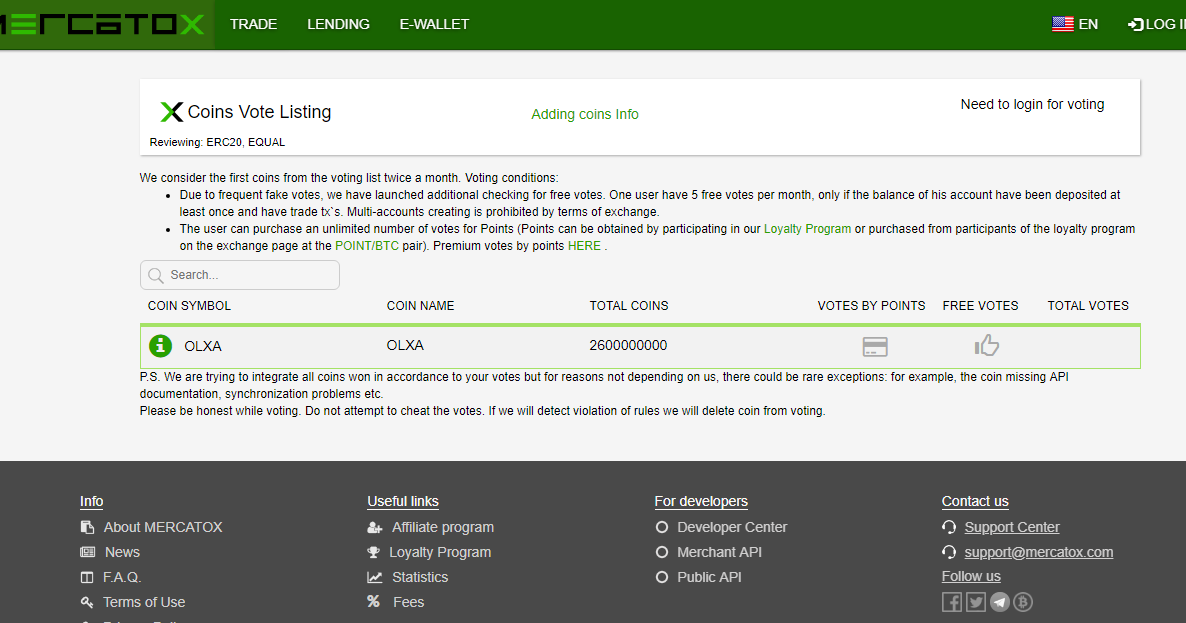Click the Mercatox logo

(x=102, y=24)
